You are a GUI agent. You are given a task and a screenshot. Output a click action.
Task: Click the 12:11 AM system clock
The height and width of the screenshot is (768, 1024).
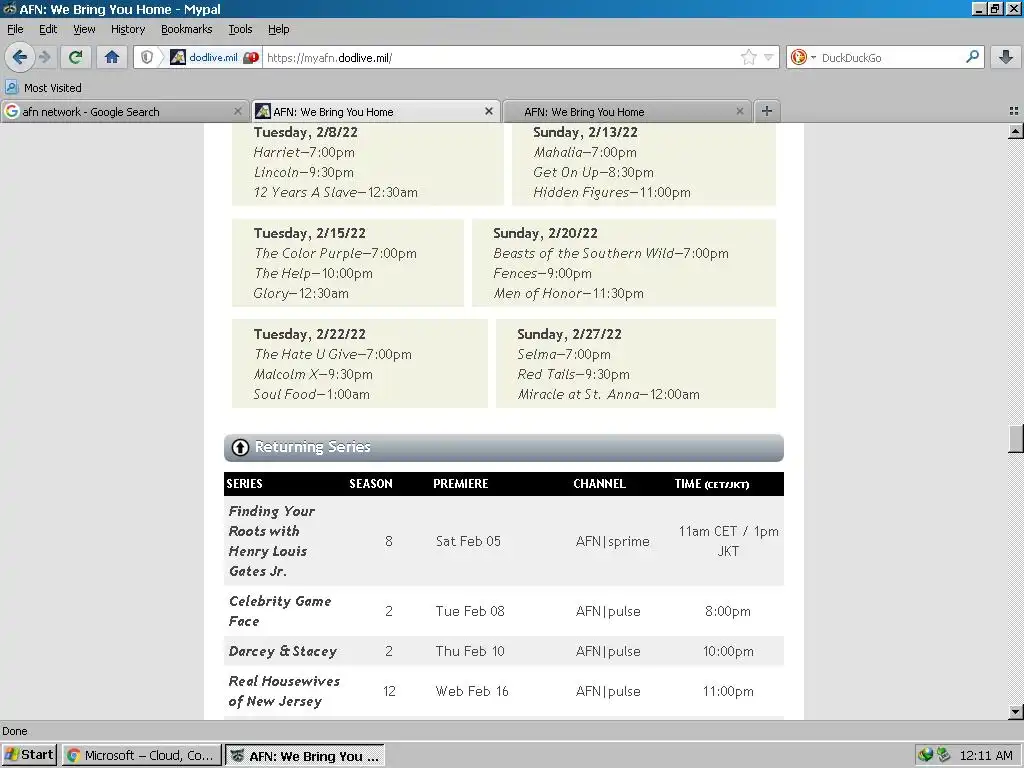coord(985,756)
